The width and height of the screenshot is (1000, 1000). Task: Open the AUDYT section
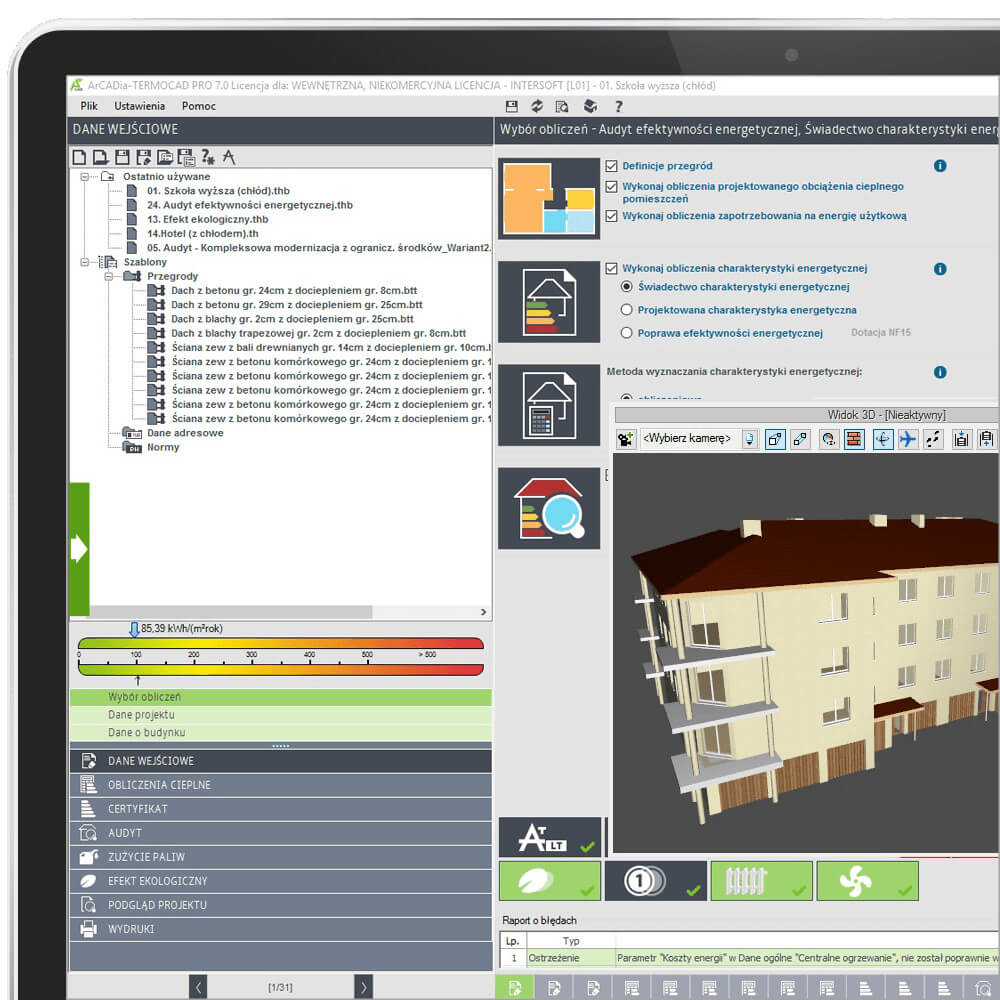point(281,834)
